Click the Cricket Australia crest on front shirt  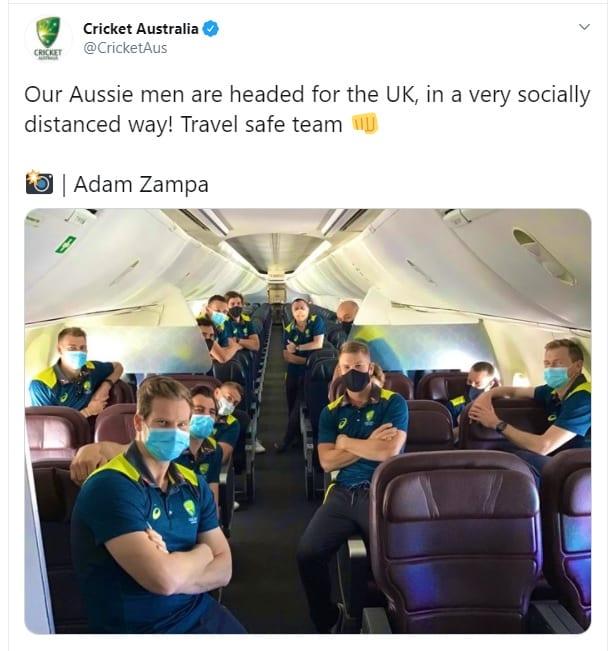point(190,509)
